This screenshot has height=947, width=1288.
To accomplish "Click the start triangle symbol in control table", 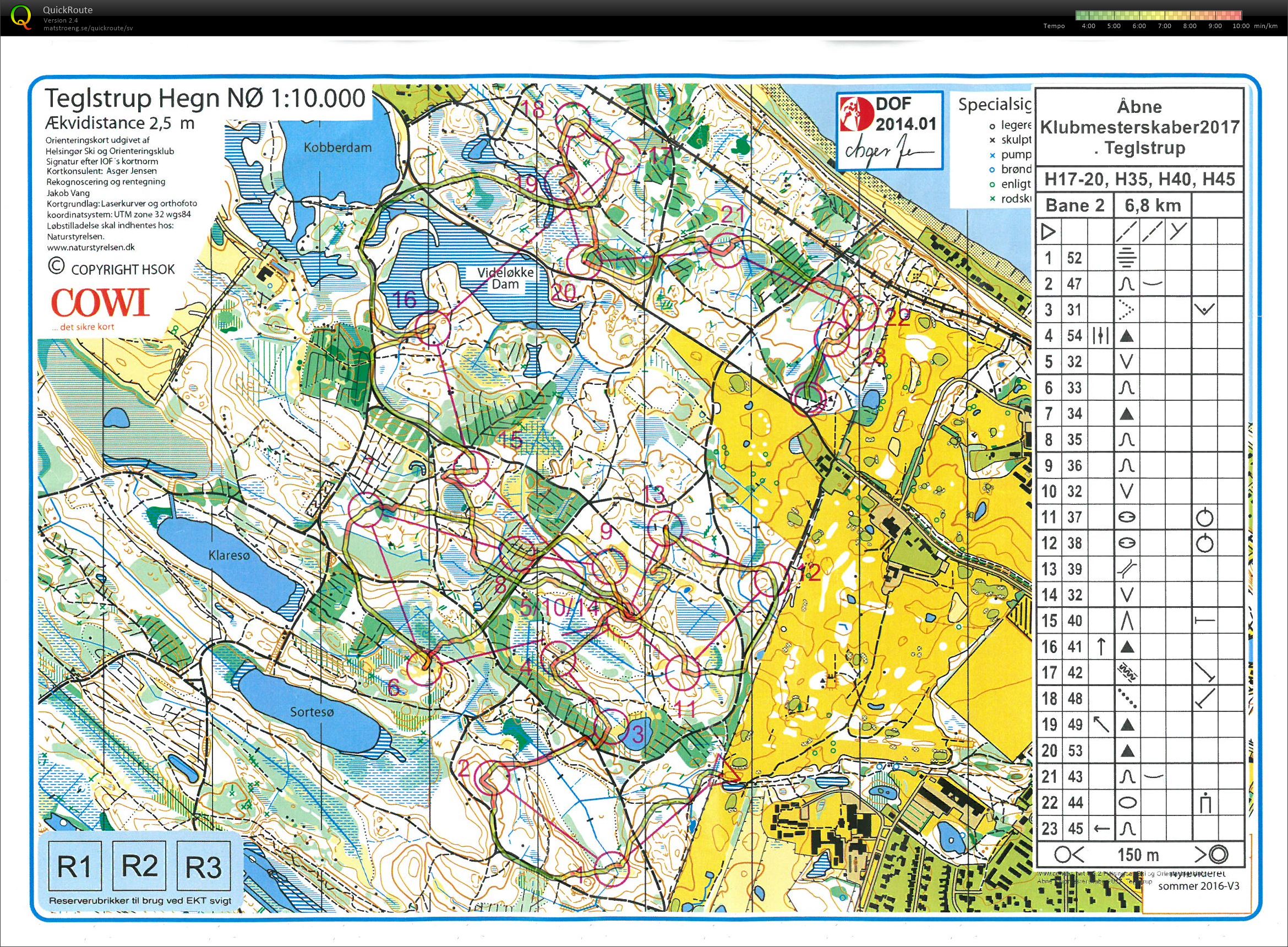I will [1048, 232].
